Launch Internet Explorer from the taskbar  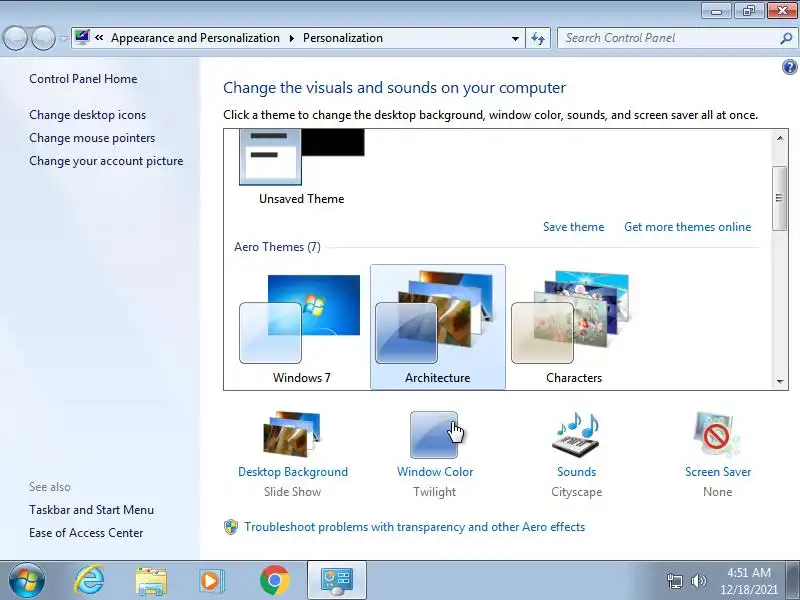(89, 581)
